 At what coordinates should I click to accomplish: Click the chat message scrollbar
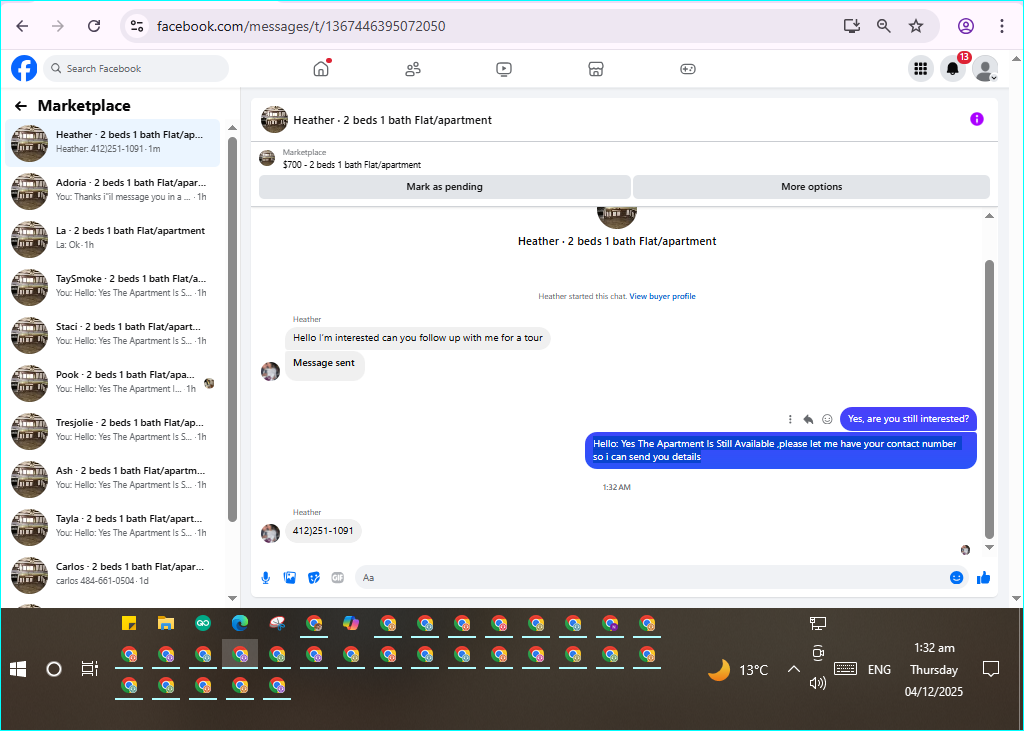point(989,398)
